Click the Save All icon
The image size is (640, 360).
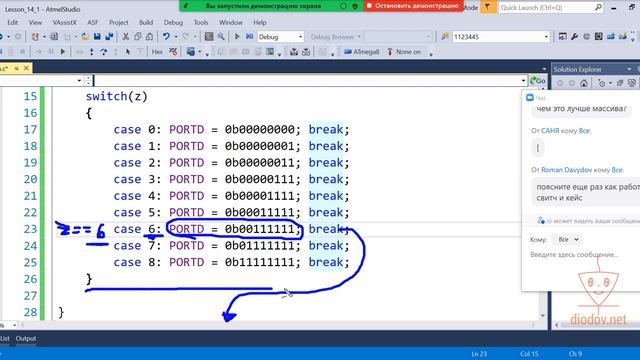point(109,37)
